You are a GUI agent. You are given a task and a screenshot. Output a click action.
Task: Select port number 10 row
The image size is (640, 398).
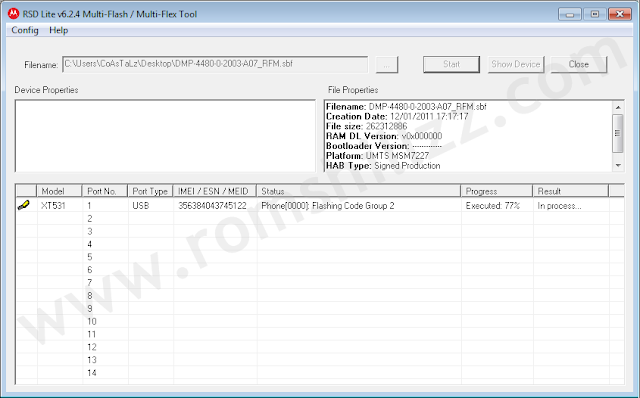pyautogui.click(x=320, y=321)
